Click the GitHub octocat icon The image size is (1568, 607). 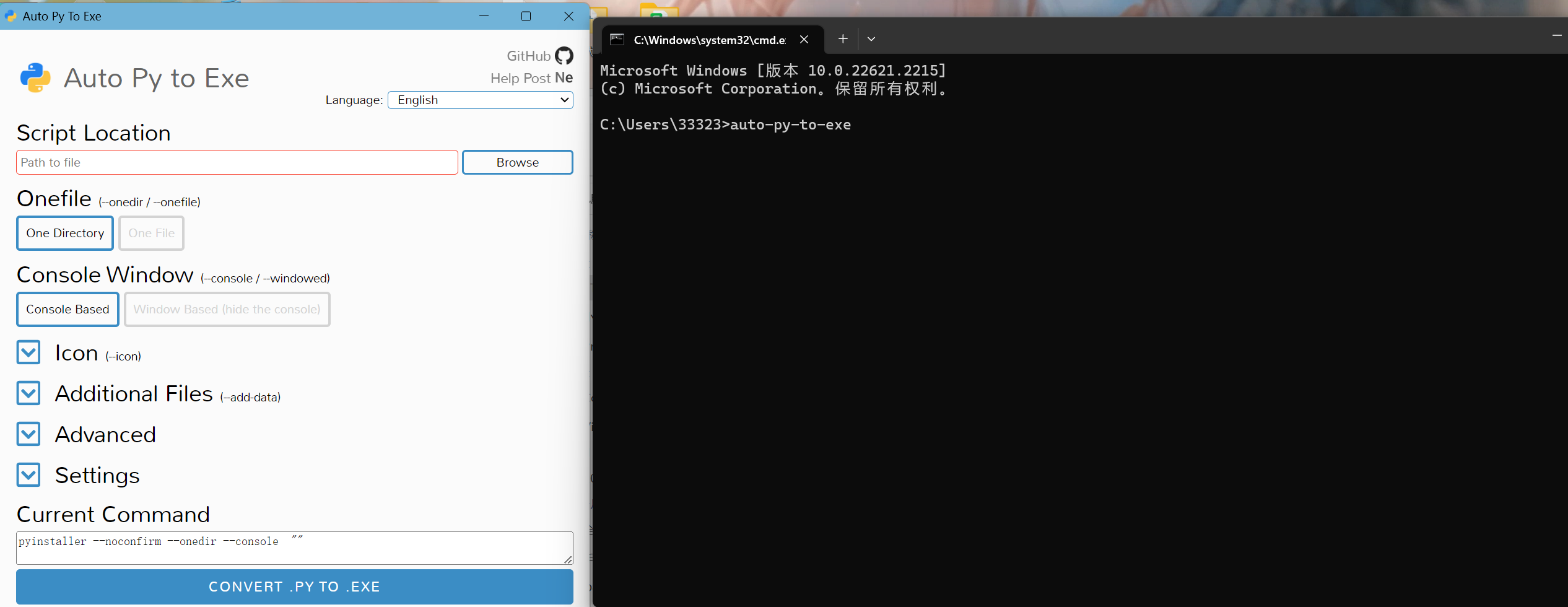pyautogui.click(x=564, y=56)
